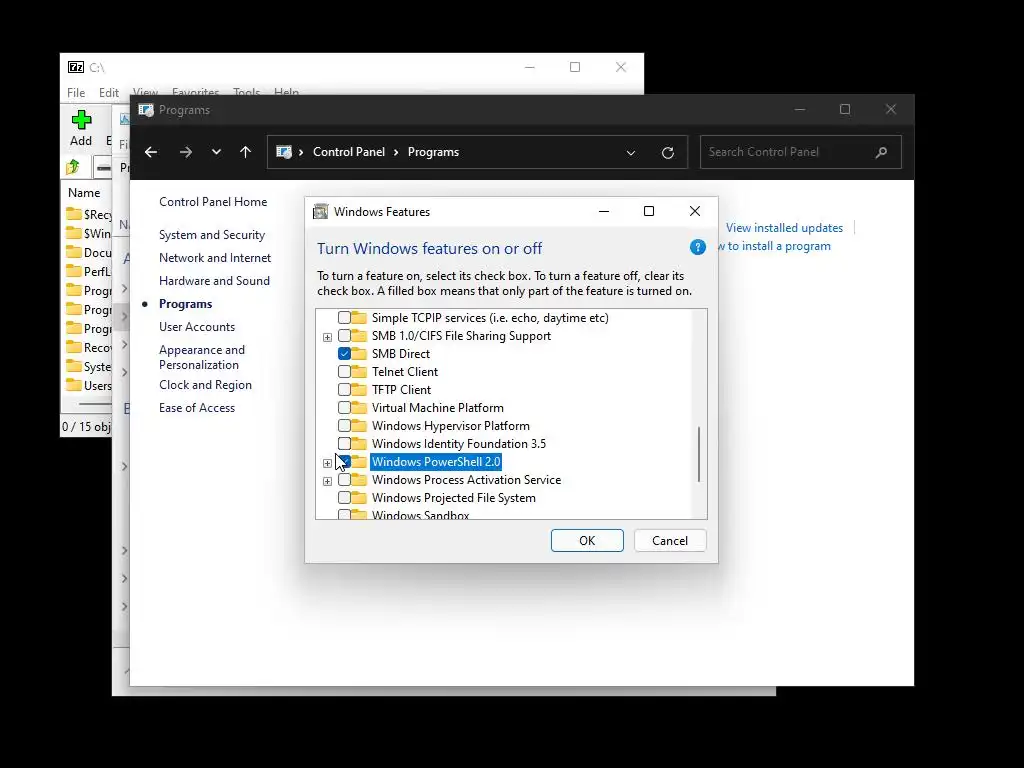Click the $Recy folder icon in 7-Zip

coord(74,214)
